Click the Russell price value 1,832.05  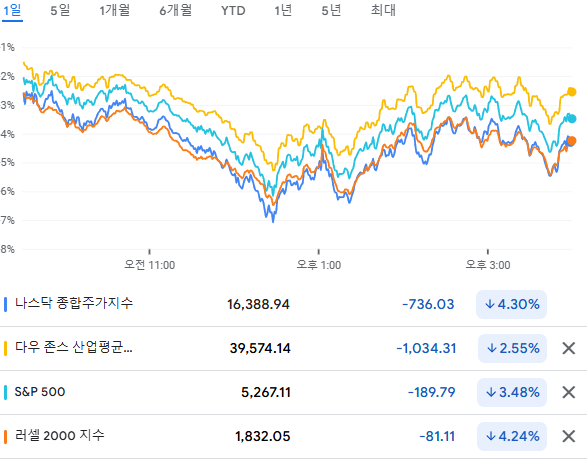(x=262, y=436)
